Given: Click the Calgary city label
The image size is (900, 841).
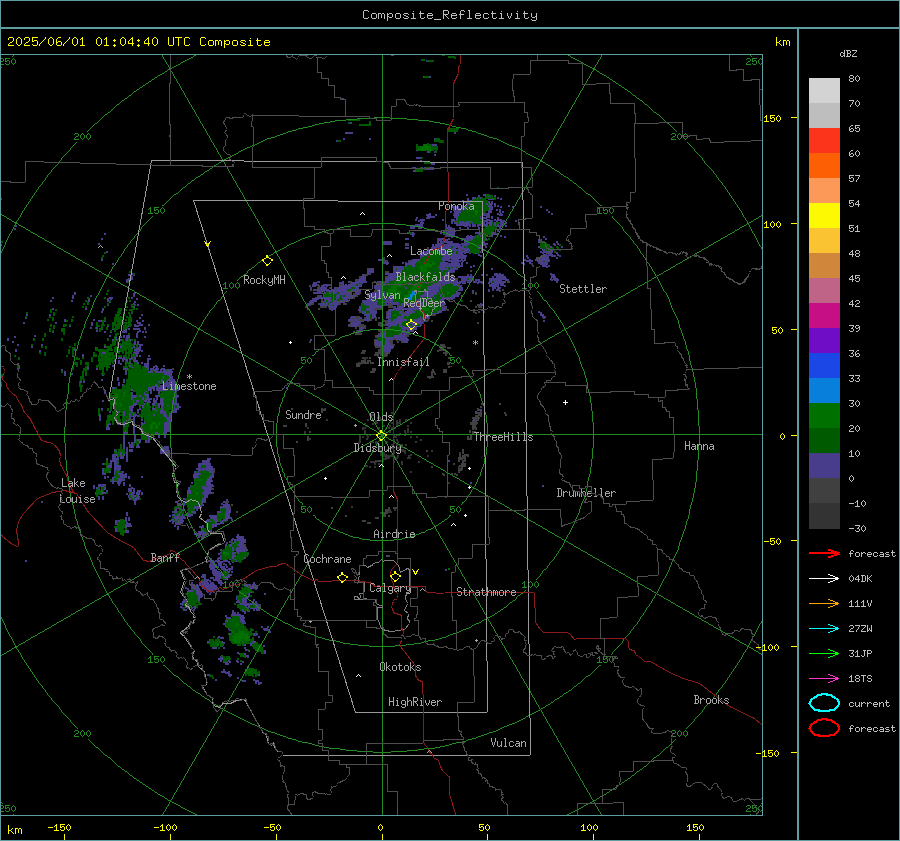Looking at the screenshot, I should point(390,588).
